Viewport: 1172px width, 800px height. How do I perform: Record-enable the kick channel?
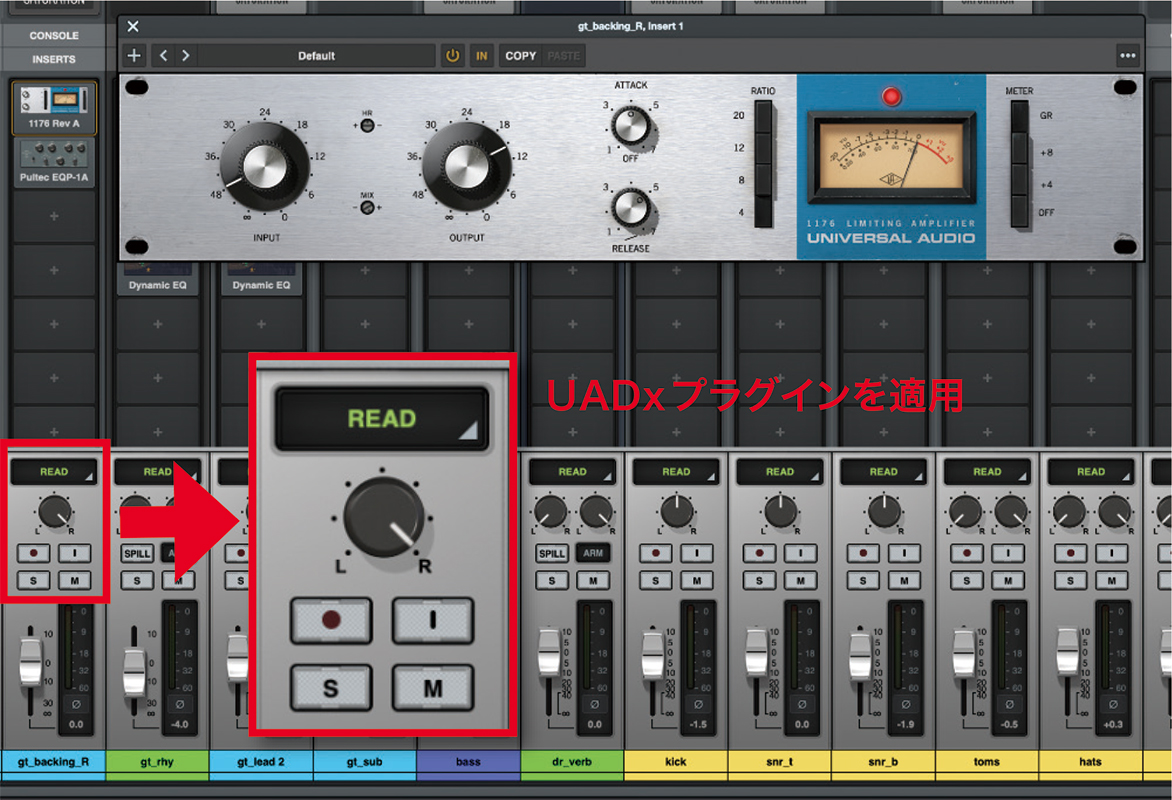pos(656,553)
